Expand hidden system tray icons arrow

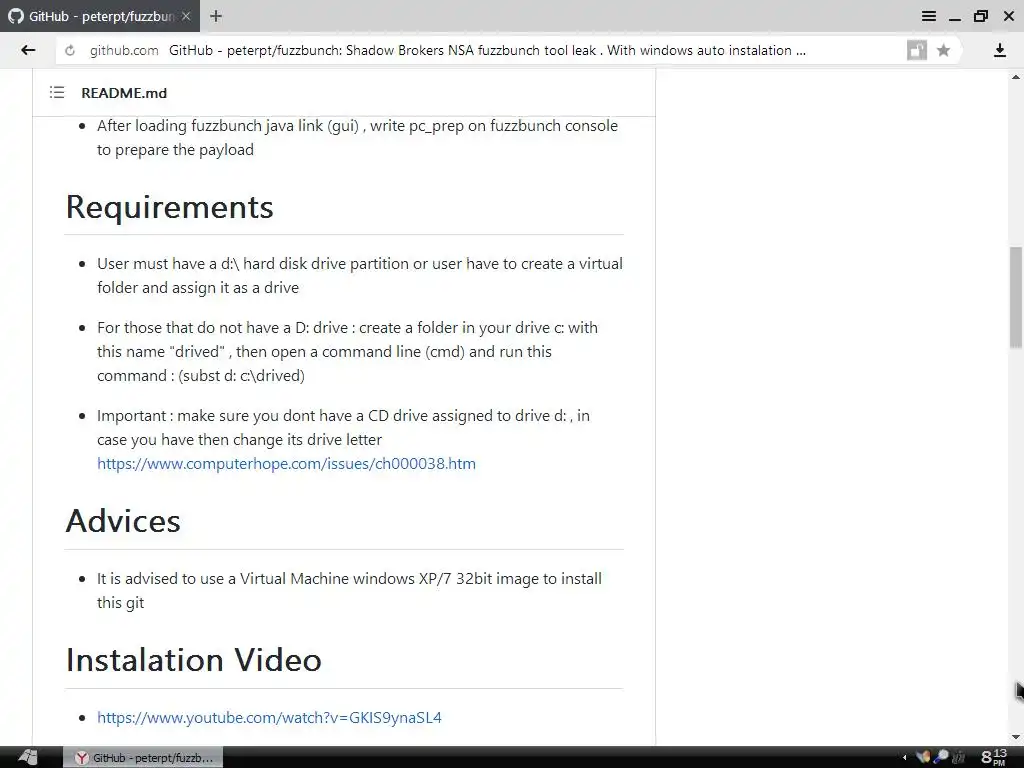904,758
